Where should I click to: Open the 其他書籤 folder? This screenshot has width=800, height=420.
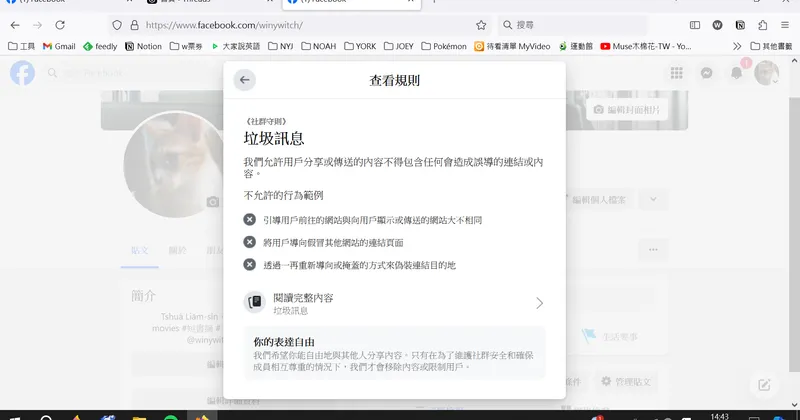coord(771,46)
